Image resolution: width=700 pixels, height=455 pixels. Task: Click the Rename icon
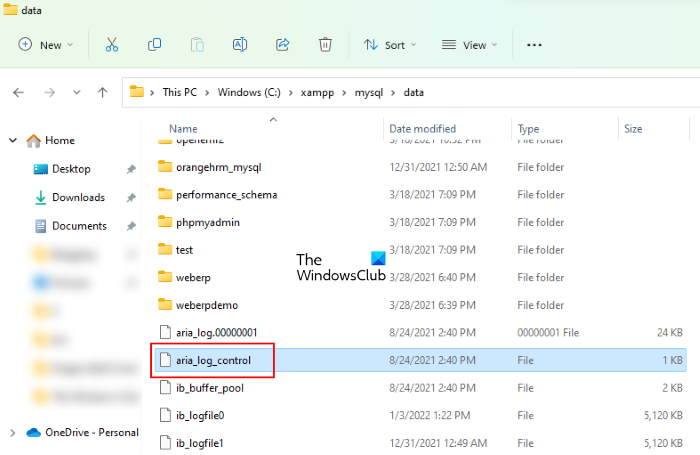pyautogui.click(x=240, y=45)
